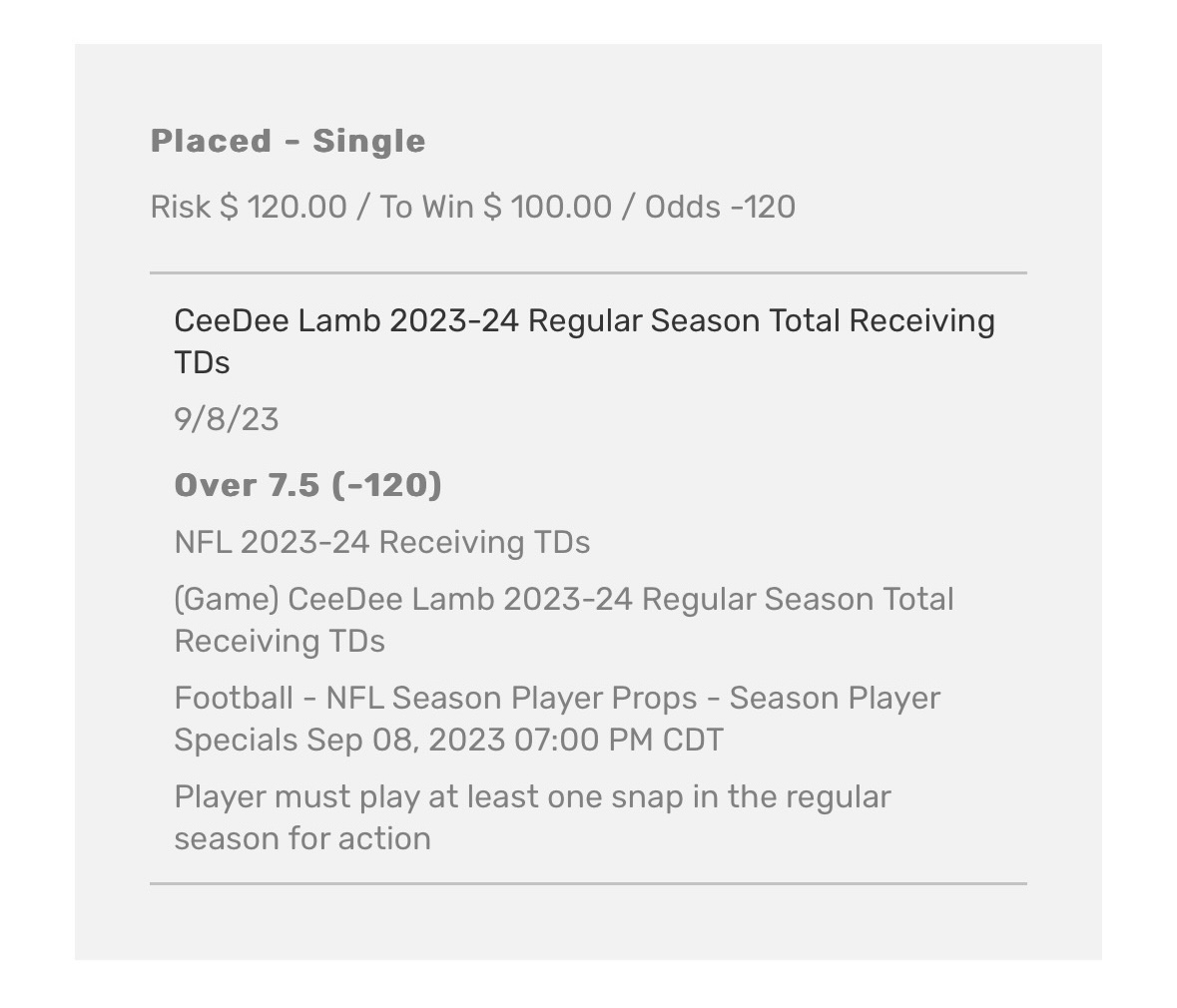Click the "season for action" text
Viewport: 1177px width, 1008px height.
pyautogui.click(x=302, y=838)
